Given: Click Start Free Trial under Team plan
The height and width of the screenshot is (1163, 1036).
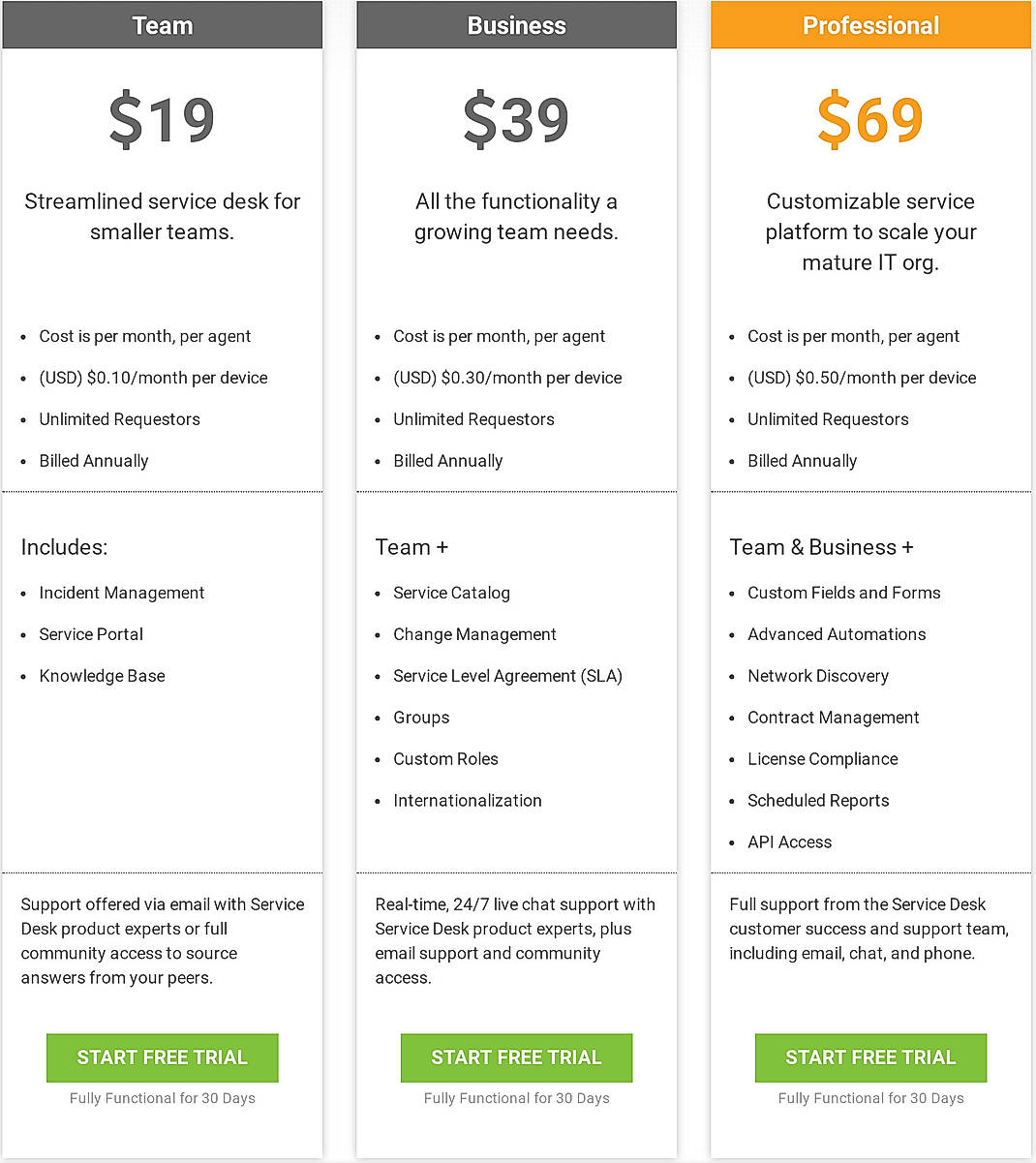Looking at the screenshot, I should point(162,1057).
